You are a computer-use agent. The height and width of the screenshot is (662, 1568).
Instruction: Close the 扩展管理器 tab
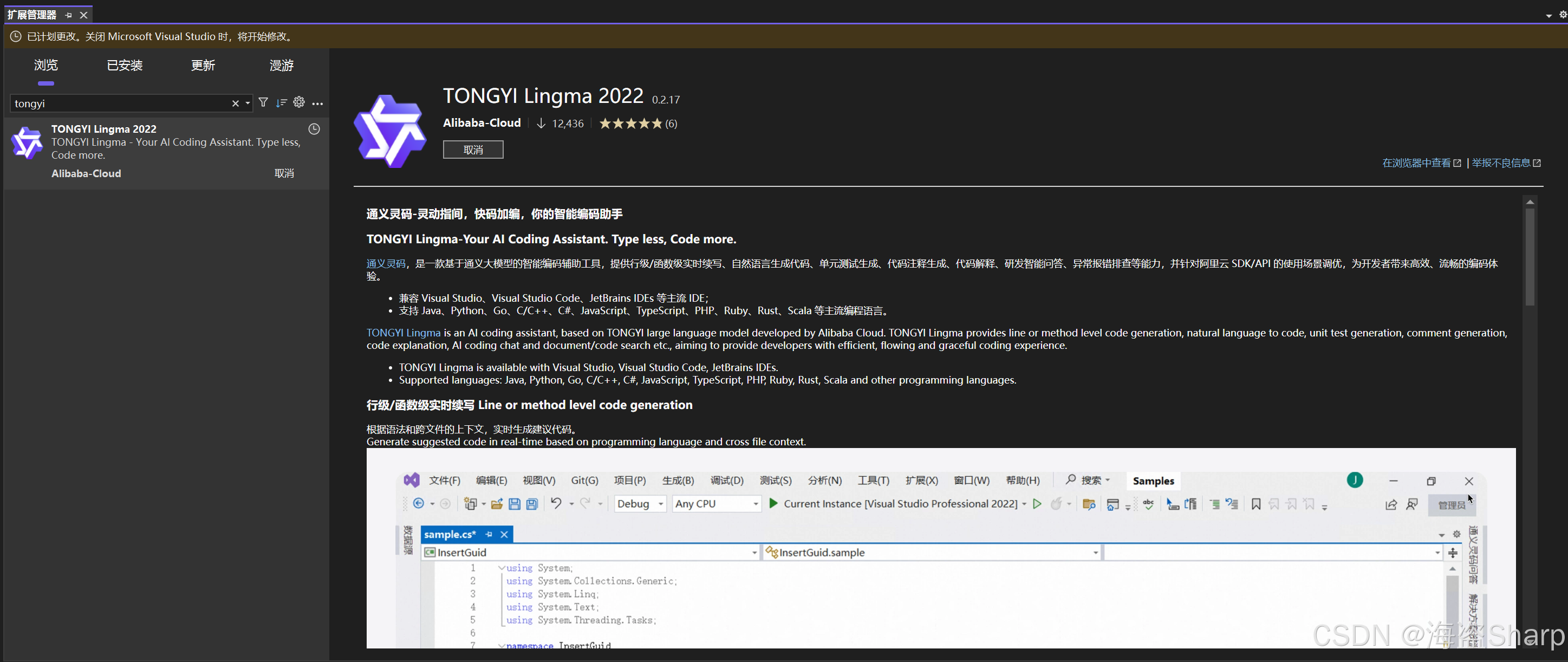pyautogui.click(x=84, y=15)
